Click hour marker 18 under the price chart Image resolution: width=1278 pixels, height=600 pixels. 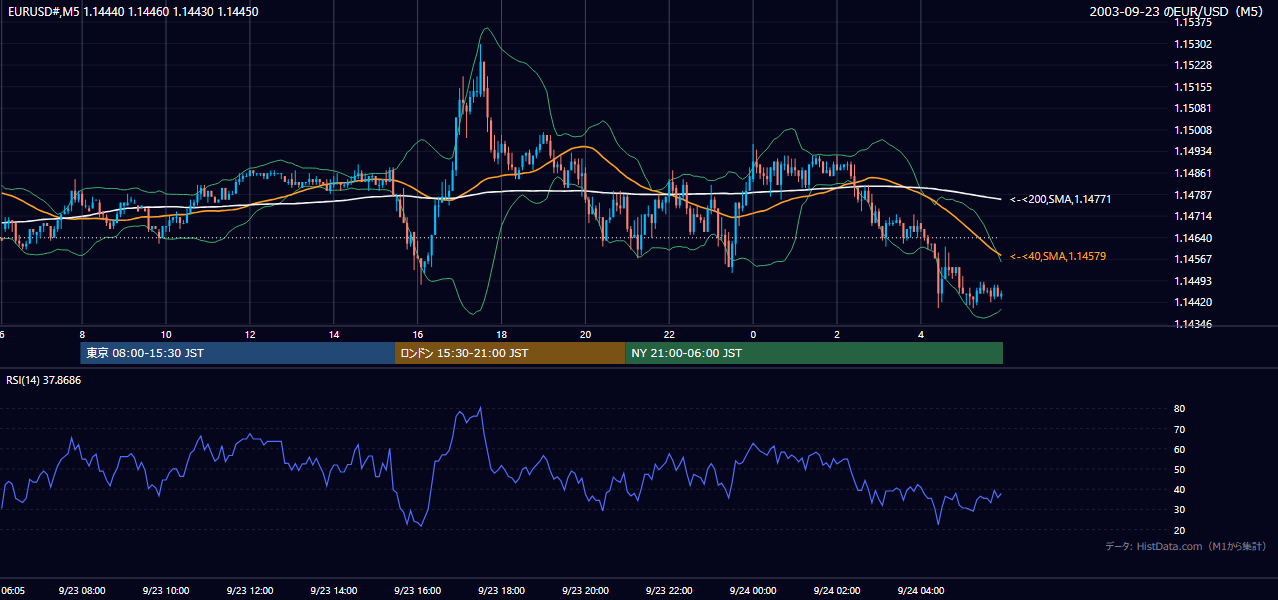pos(502,334)
